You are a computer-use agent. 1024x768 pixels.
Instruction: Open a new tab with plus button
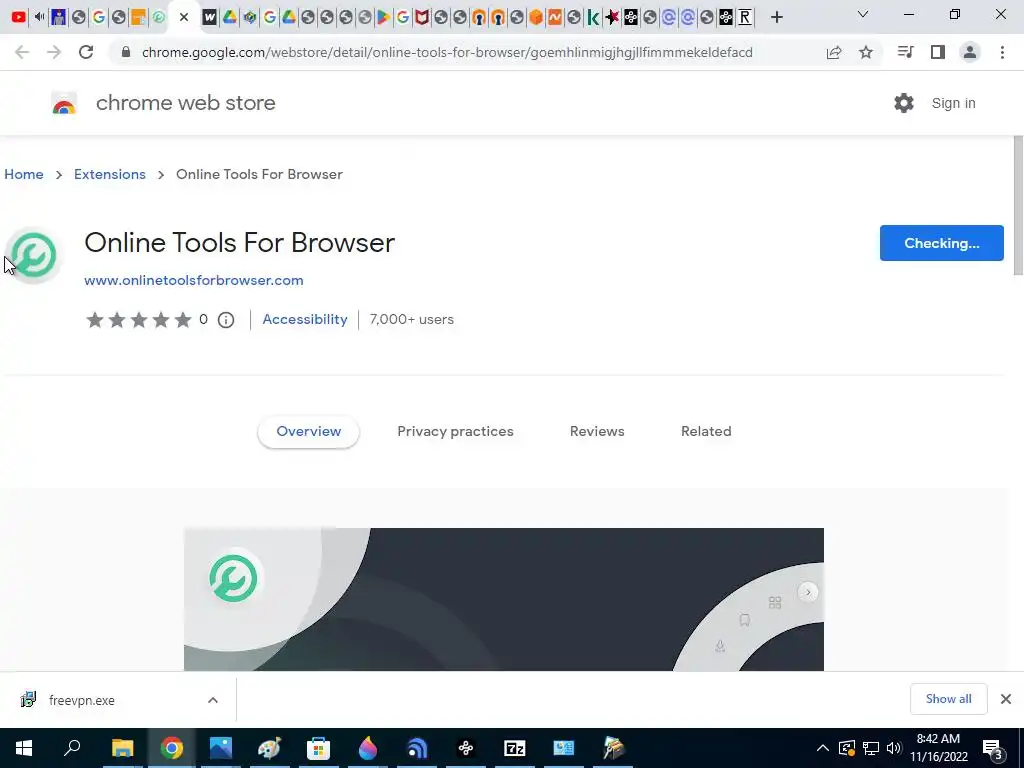(776, 17)
